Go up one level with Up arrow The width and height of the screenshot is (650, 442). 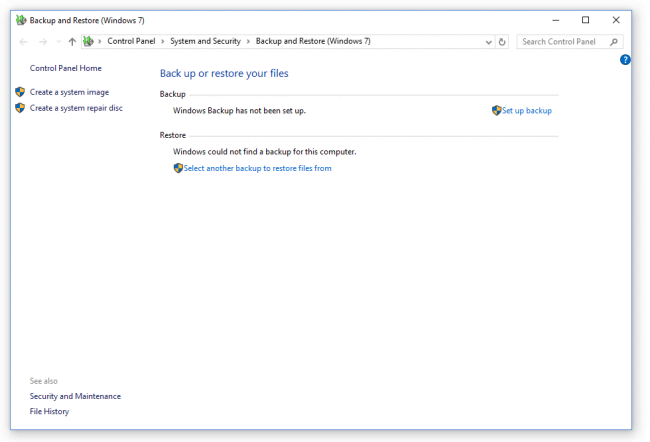pyautogui.click(x=72, y=41)
